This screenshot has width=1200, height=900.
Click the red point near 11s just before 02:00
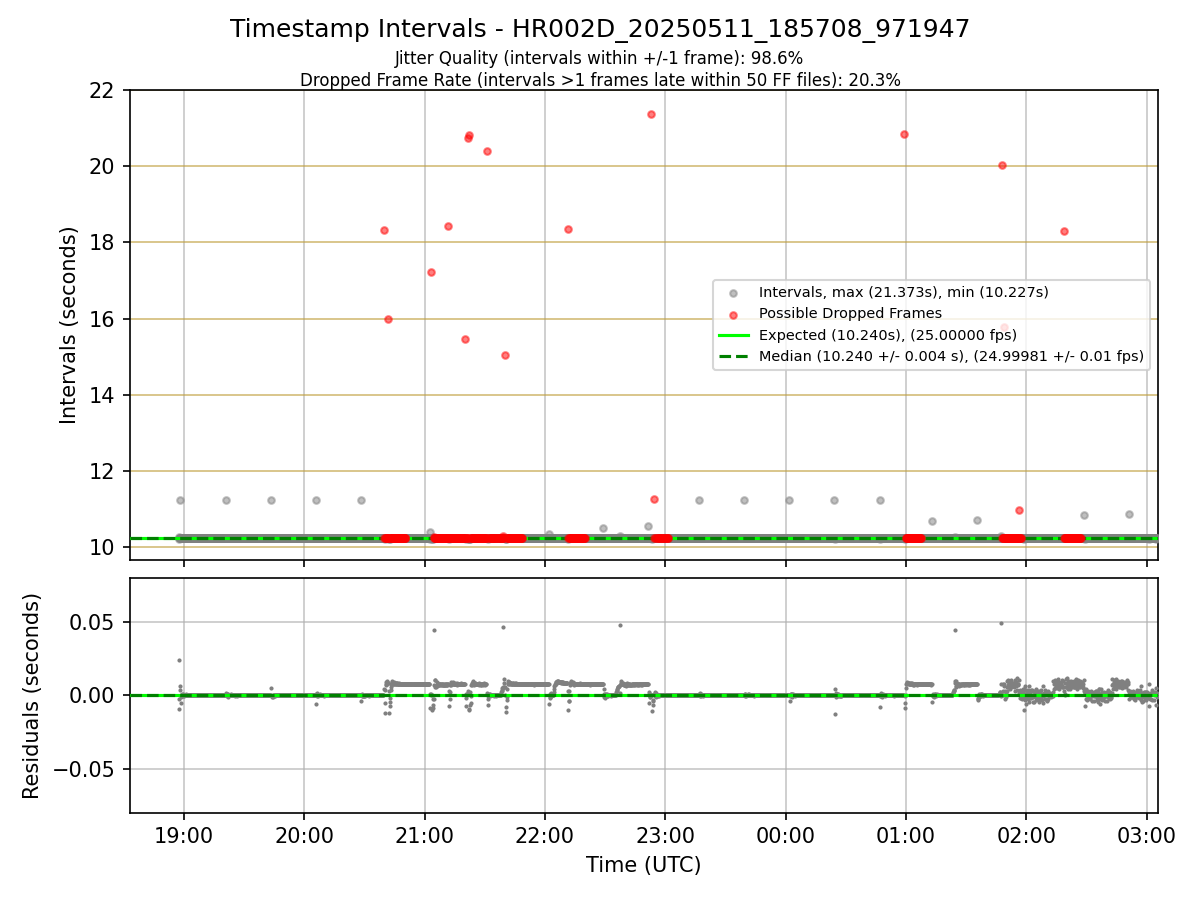1019,510
